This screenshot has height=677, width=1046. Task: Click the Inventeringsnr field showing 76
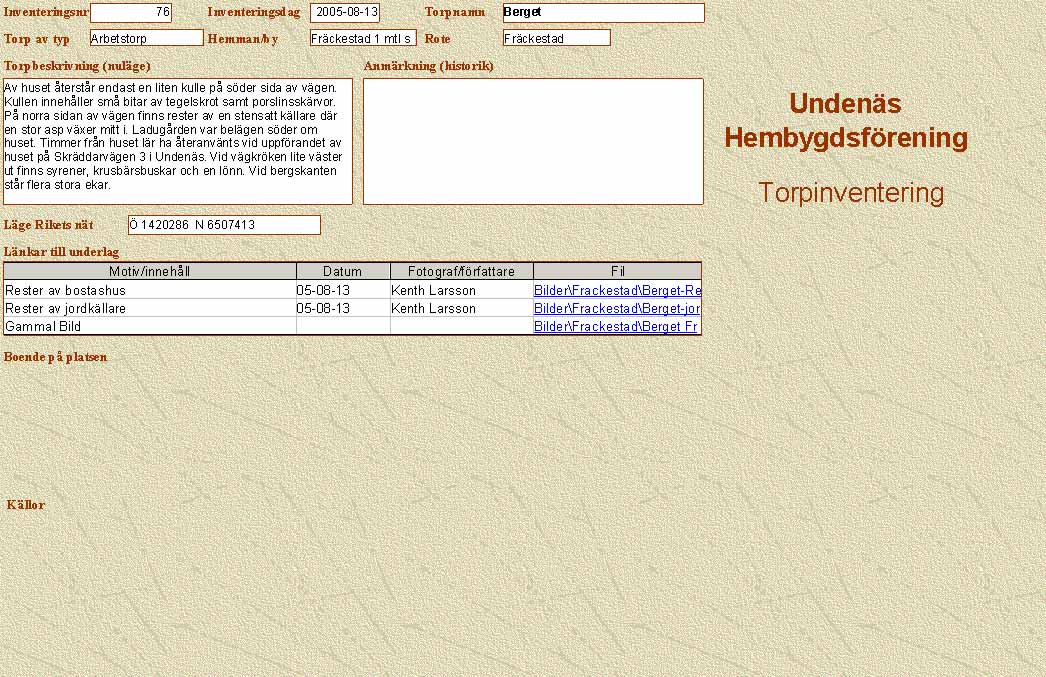[x=131, y=13]
